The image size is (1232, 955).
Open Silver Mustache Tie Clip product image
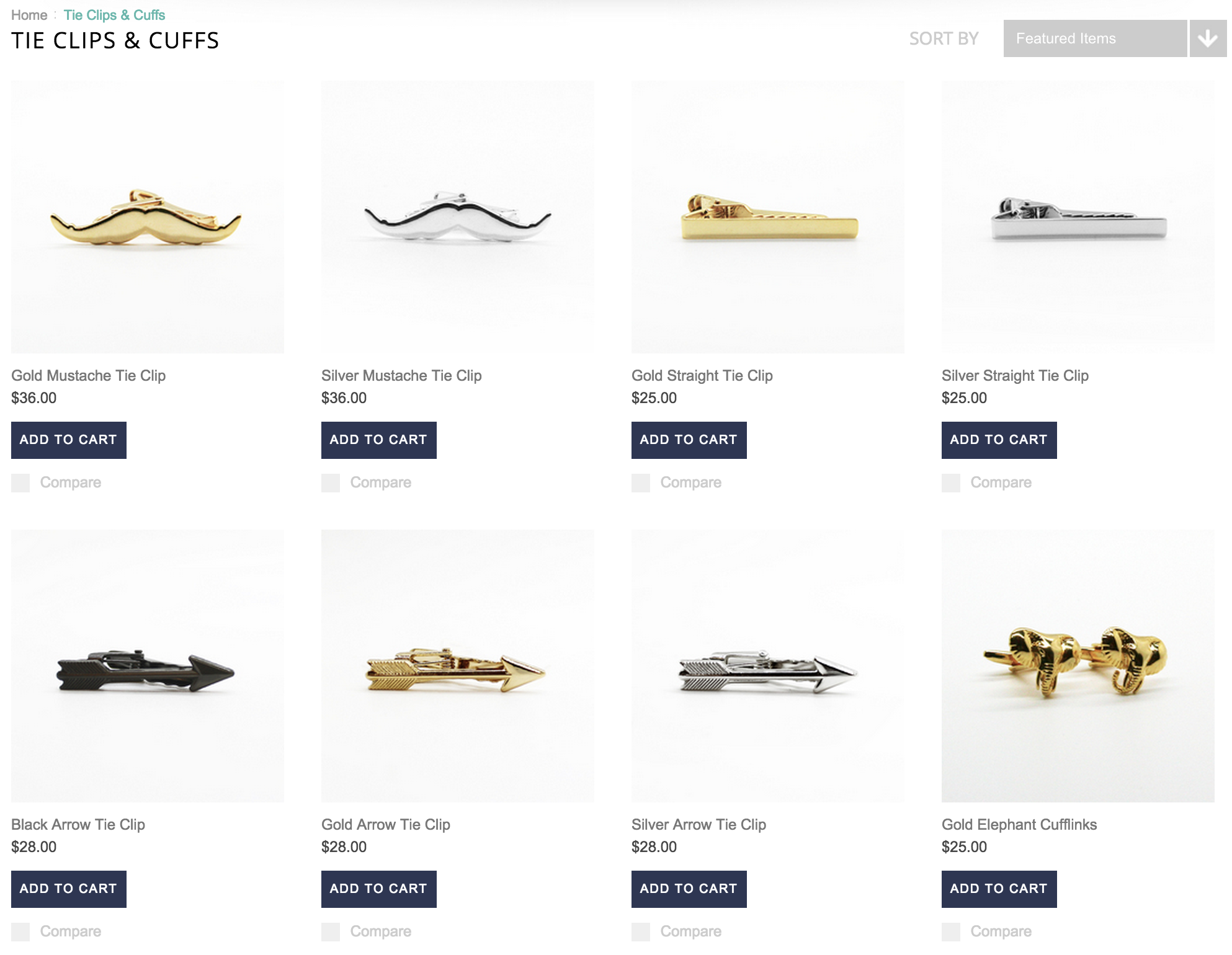[458, 217]
